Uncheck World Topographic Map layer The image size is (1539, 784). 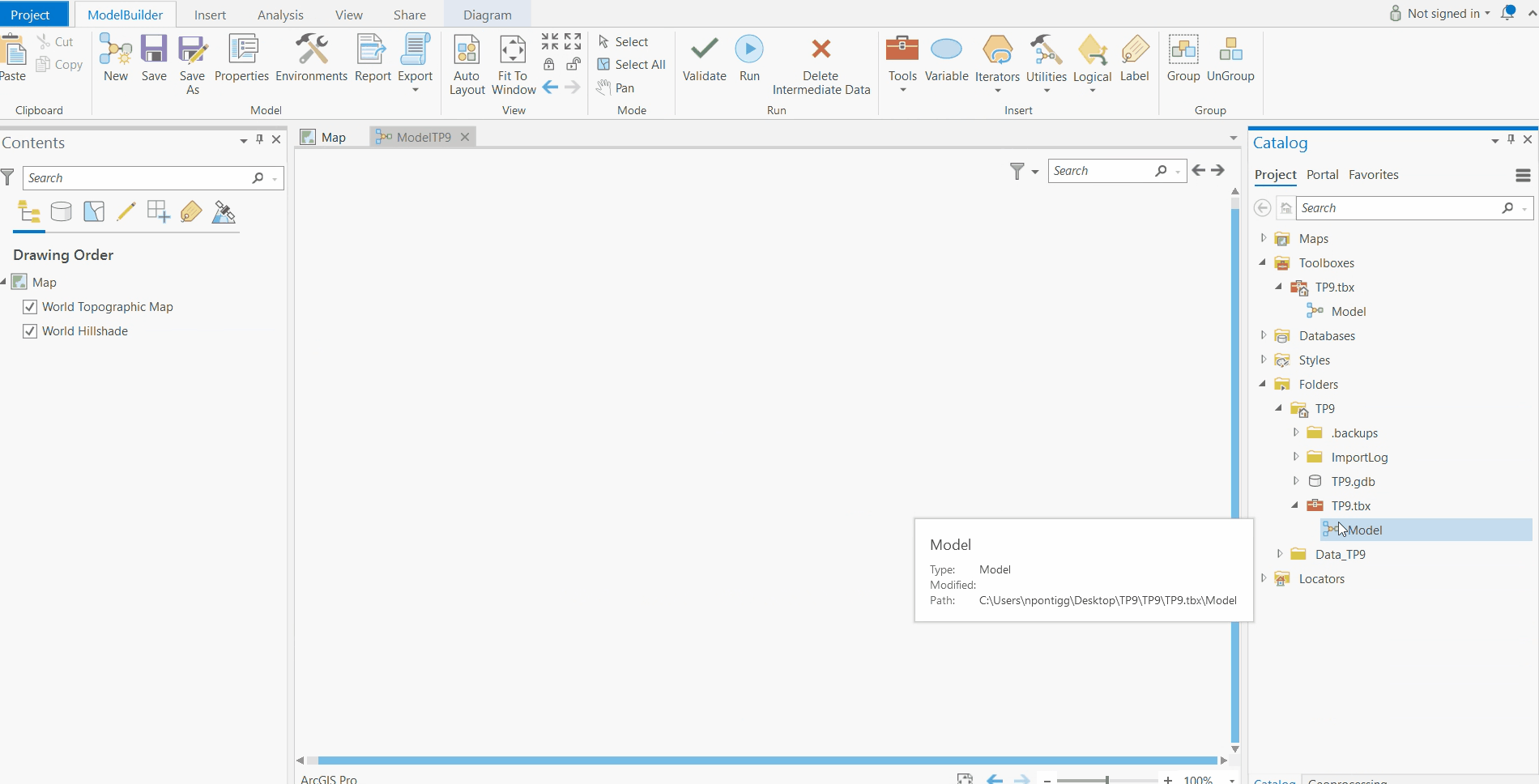click(x=30, y=307)
